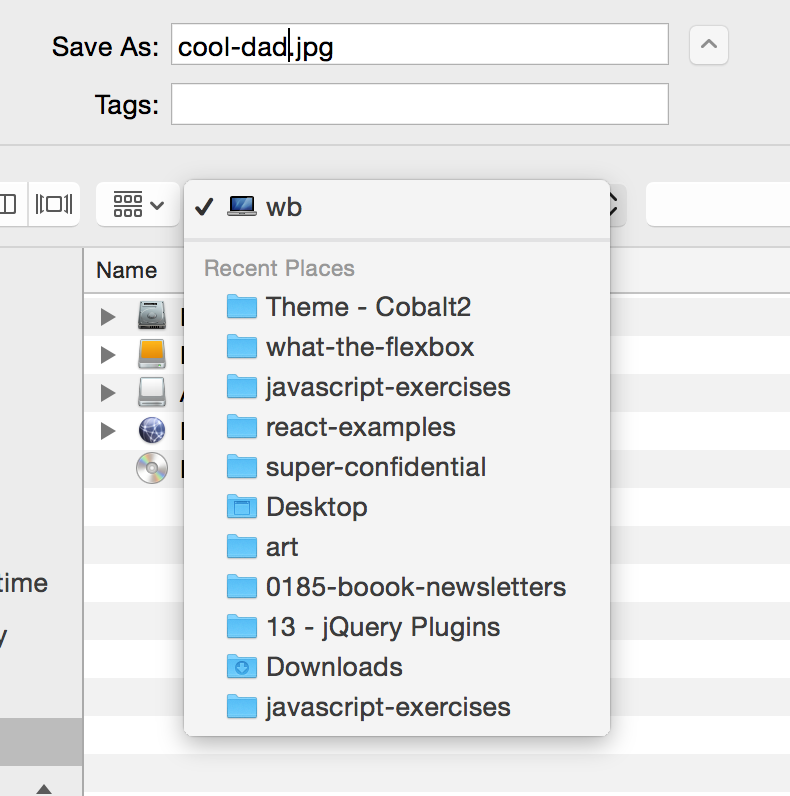Click the search field in the toolbar
This screenshot has width=790, height=796.
coord(718,205)
